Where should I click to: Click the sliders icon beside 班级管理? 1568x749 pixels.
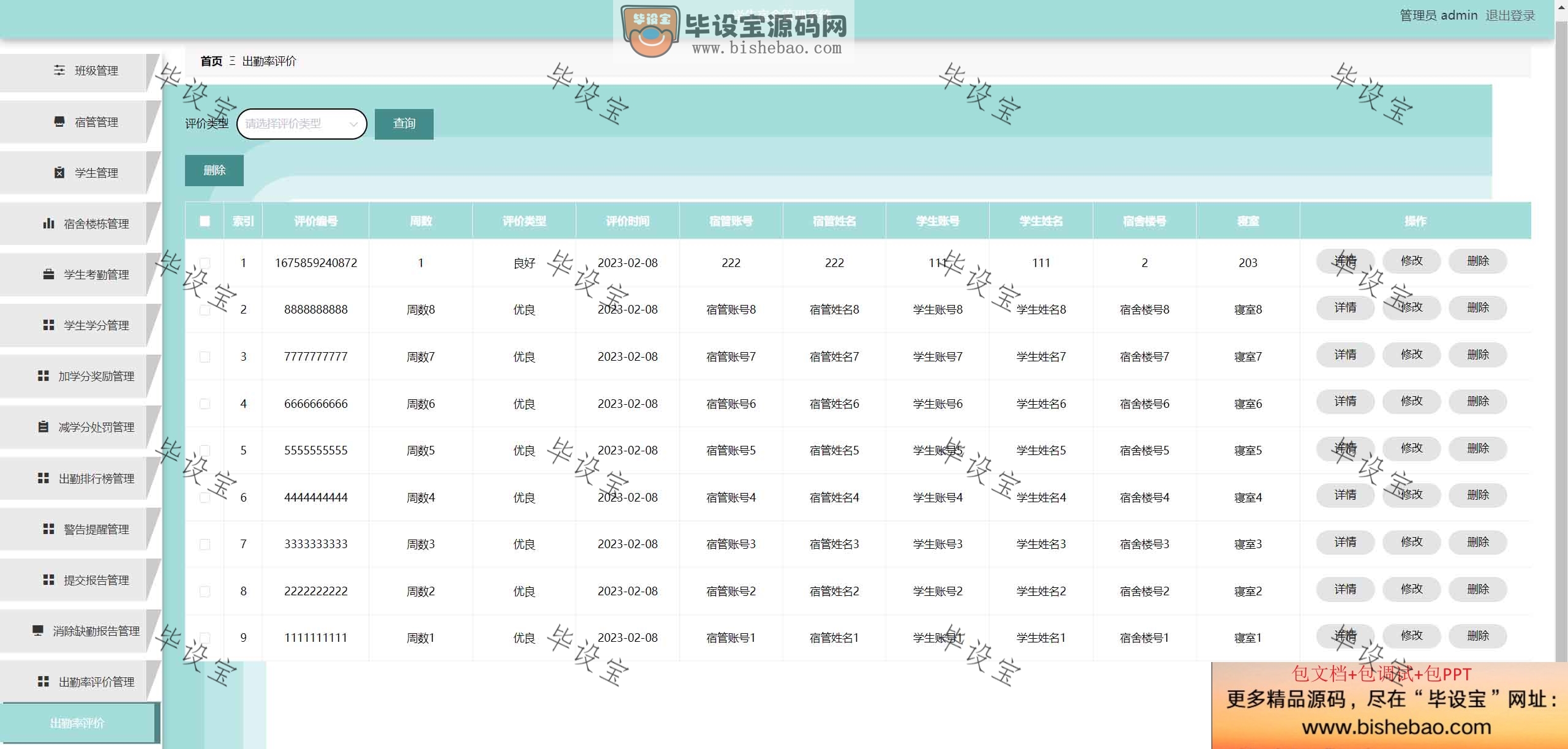click(x=59, y=70)
